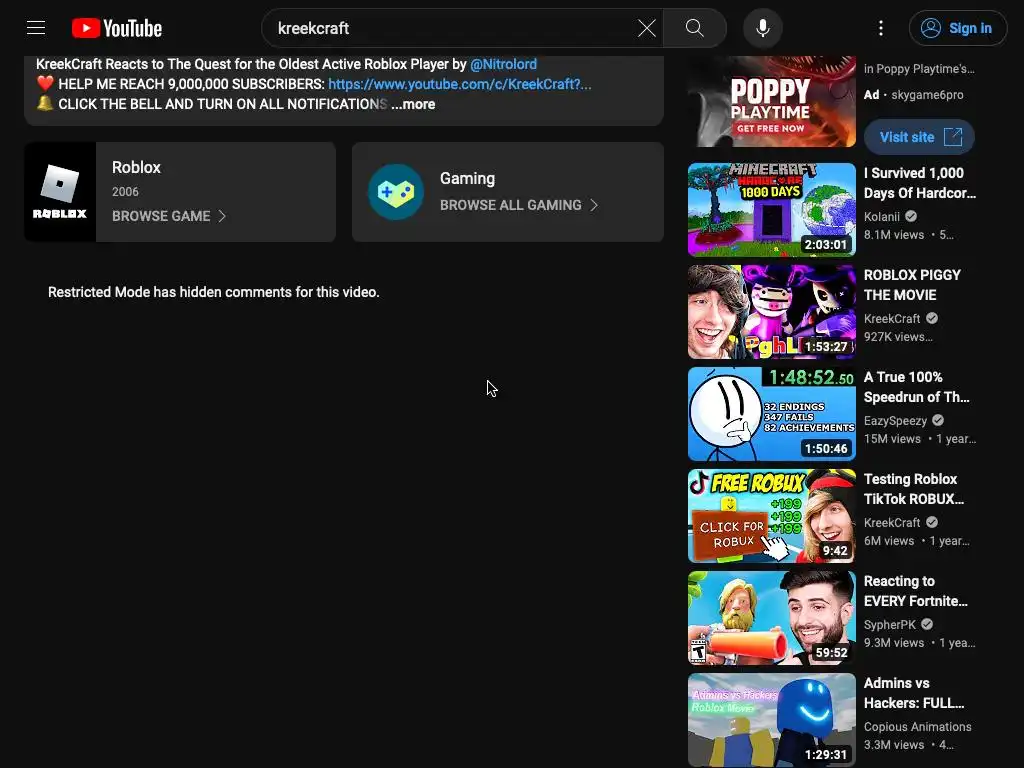Open 'I Survived 1,000 Days' title

[x=920, y=183]
